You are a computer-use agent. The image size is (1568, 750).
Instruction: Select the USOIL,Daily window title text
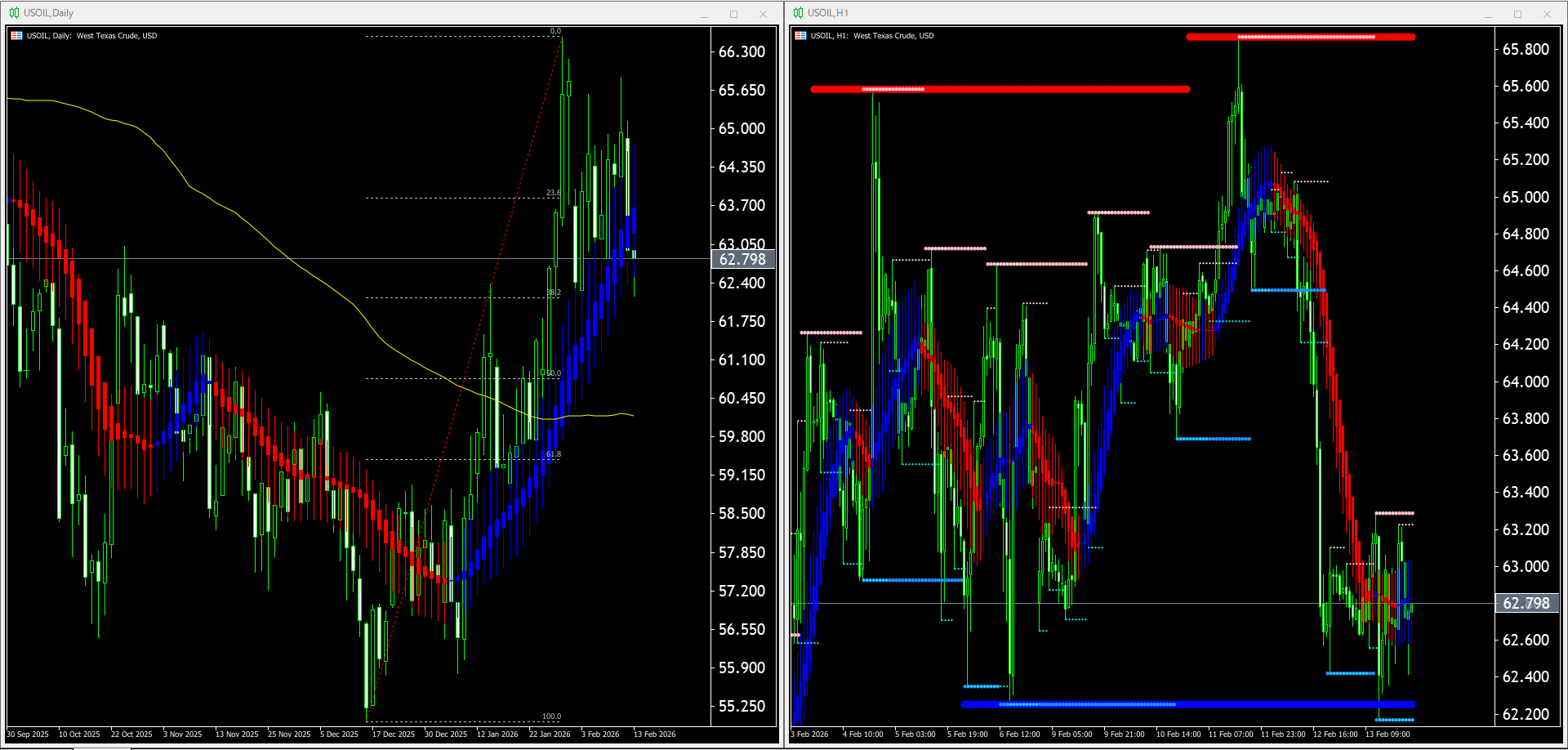point(48,13)
